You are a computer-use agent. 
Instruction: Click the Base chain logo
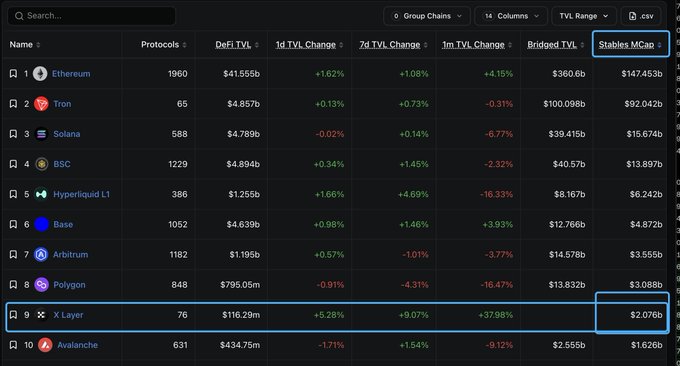click(41, 224)
